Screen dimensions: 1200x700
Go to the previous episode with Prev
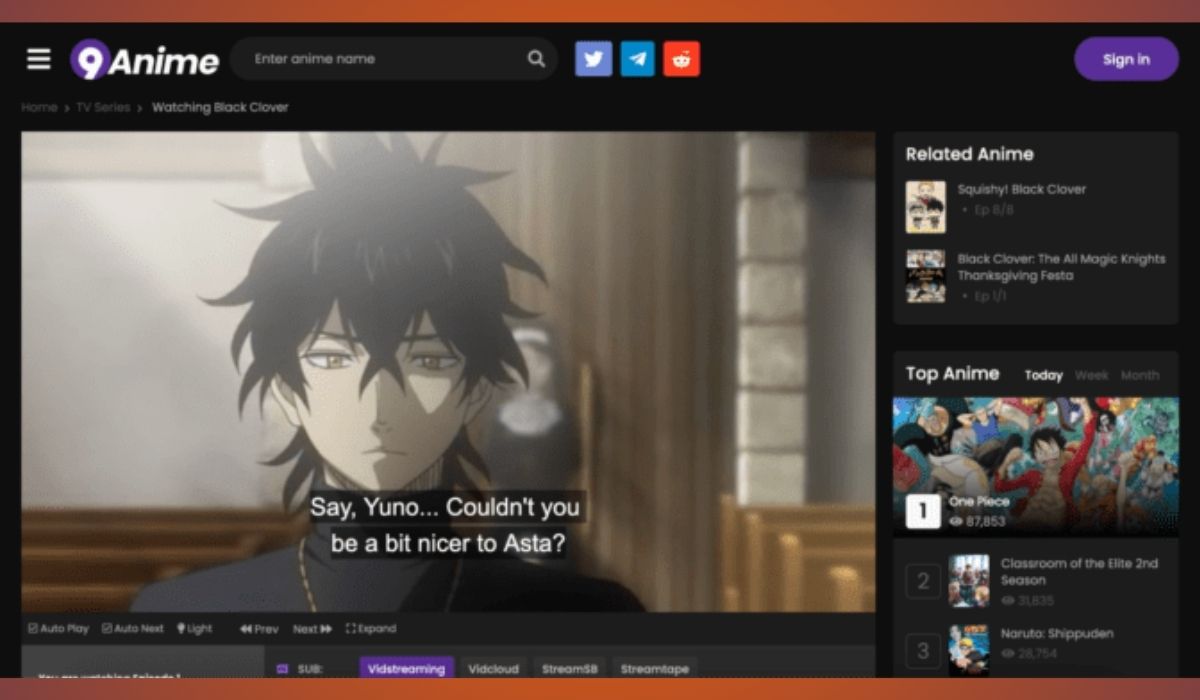point(259,629)
